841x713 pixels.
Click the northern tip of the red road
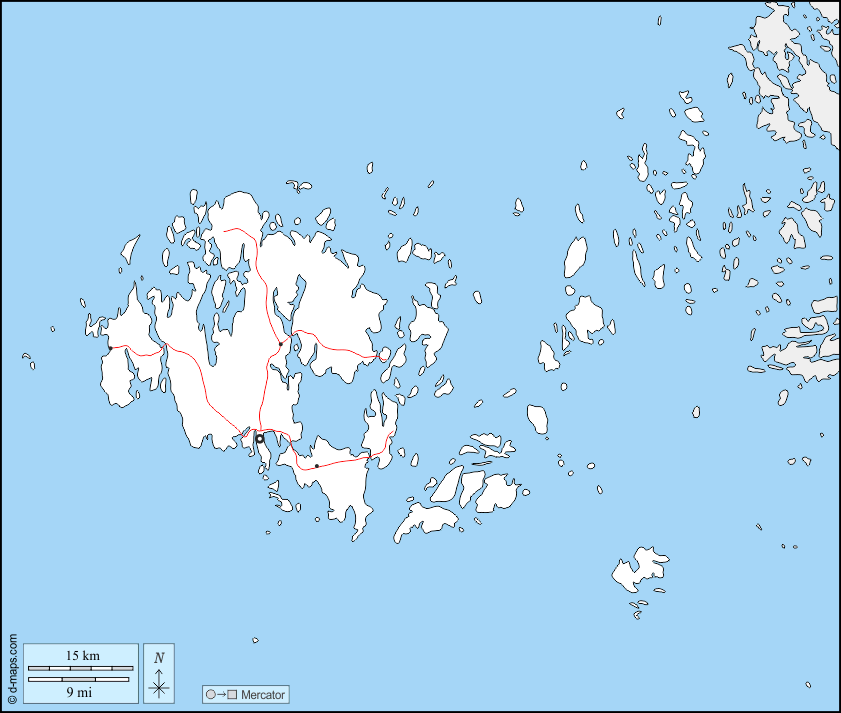(x=225, y=229)
